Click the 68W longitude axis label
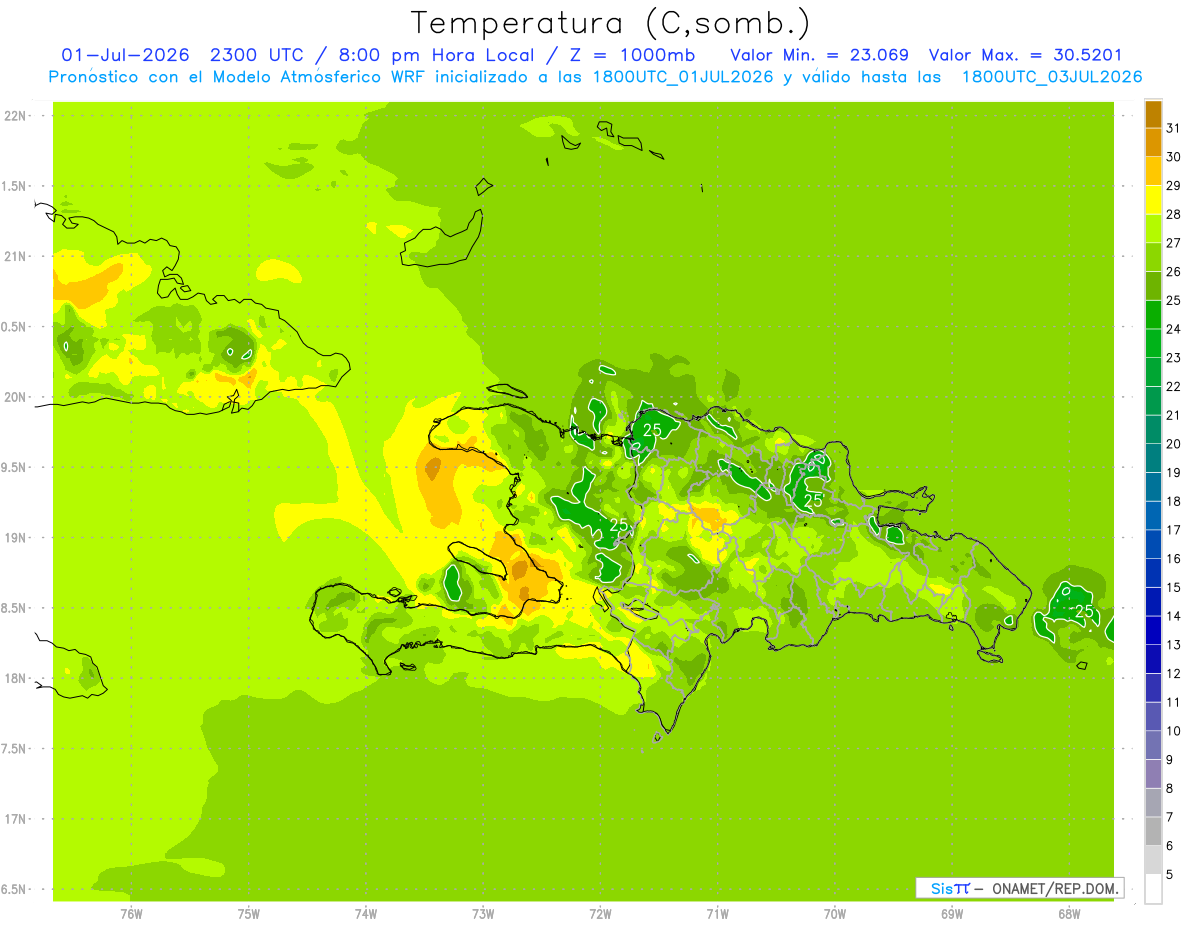The height and width of the screenshot is (927, 1200). (x=1069, y=913)
